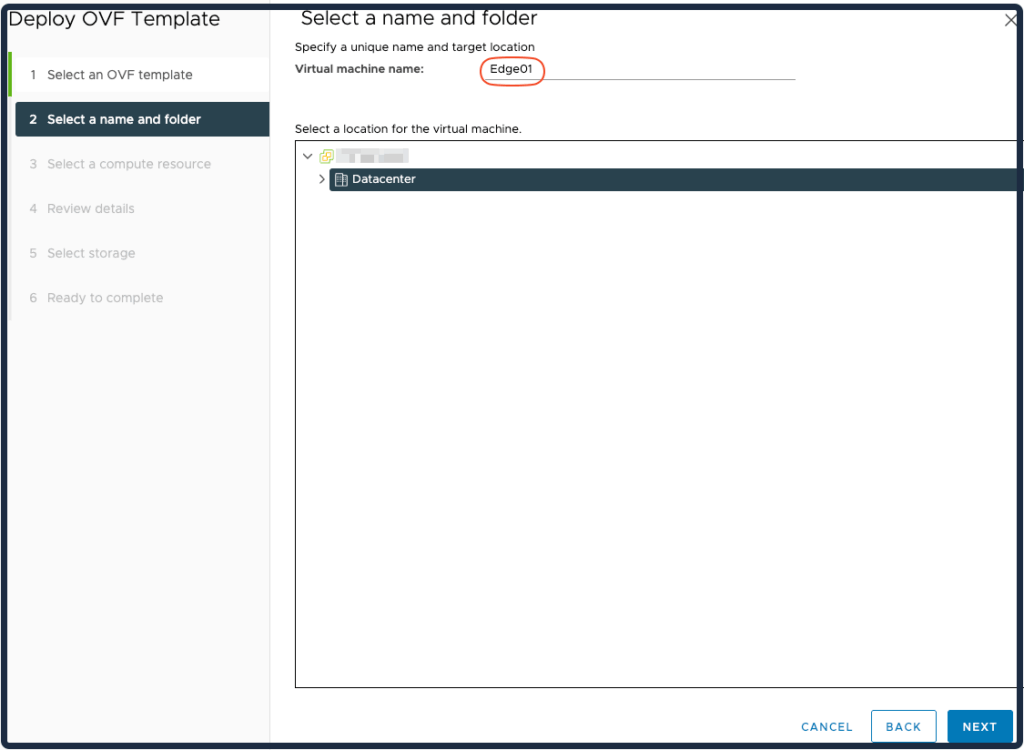1024x750 pixels.
Task: Click the 'Virtual machine name:' label
Action: point(359,69)
